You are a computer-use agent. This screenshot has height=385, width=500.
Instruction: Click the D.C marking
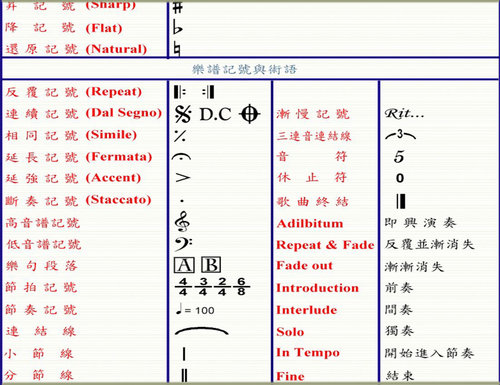[215, 114]
